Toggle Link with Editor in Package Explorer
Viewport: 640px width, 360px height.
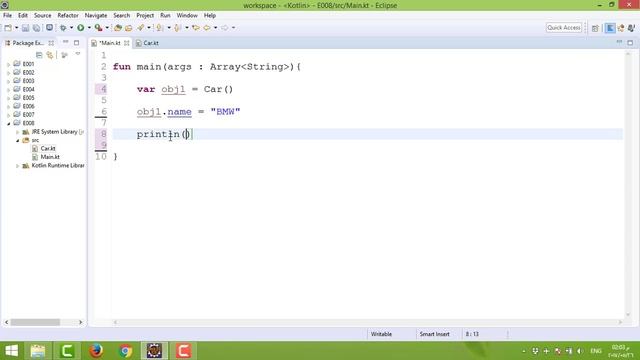point(50,55)
